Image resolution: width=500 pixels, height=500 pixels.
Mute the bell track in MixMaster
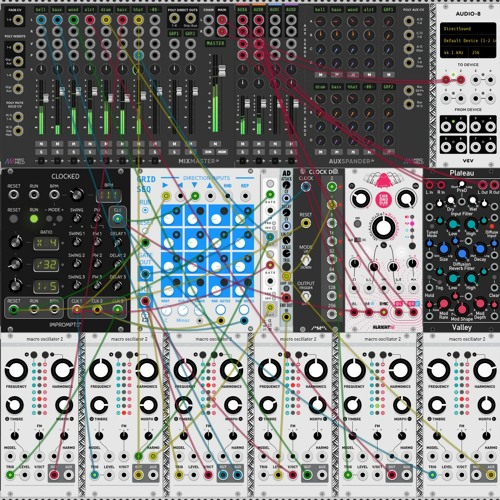click(x=41, y=144)
